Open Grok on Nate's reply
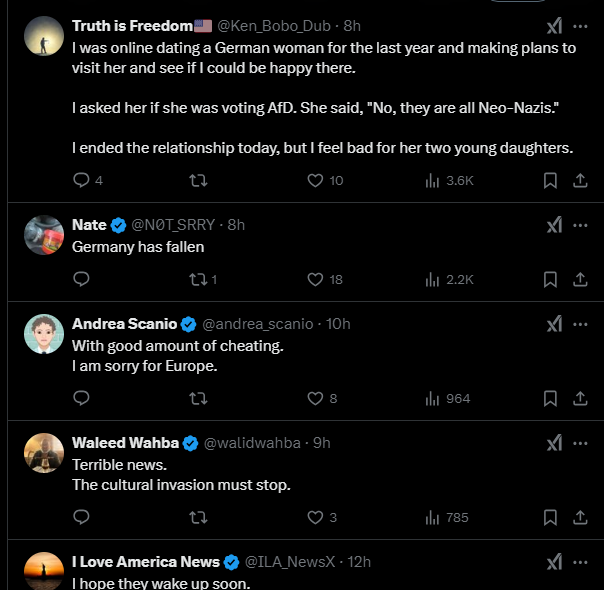604x590 pixels. 554,225
